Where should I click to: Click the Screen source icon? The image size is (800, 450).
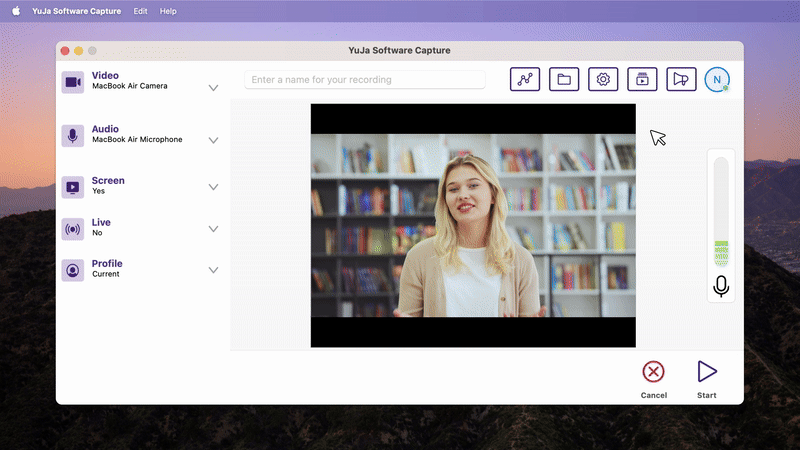click(73, 186)
